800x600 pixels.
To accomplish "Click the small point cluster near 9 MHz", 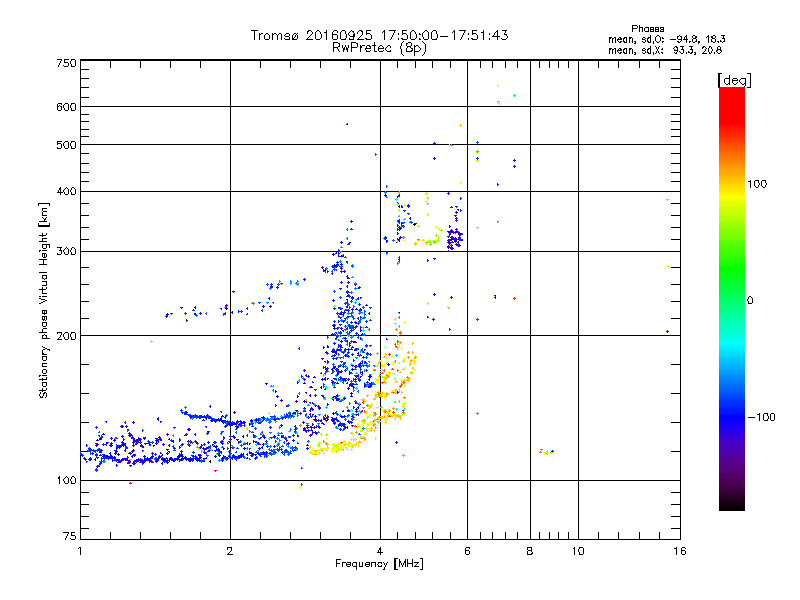I will coord(546,452).
